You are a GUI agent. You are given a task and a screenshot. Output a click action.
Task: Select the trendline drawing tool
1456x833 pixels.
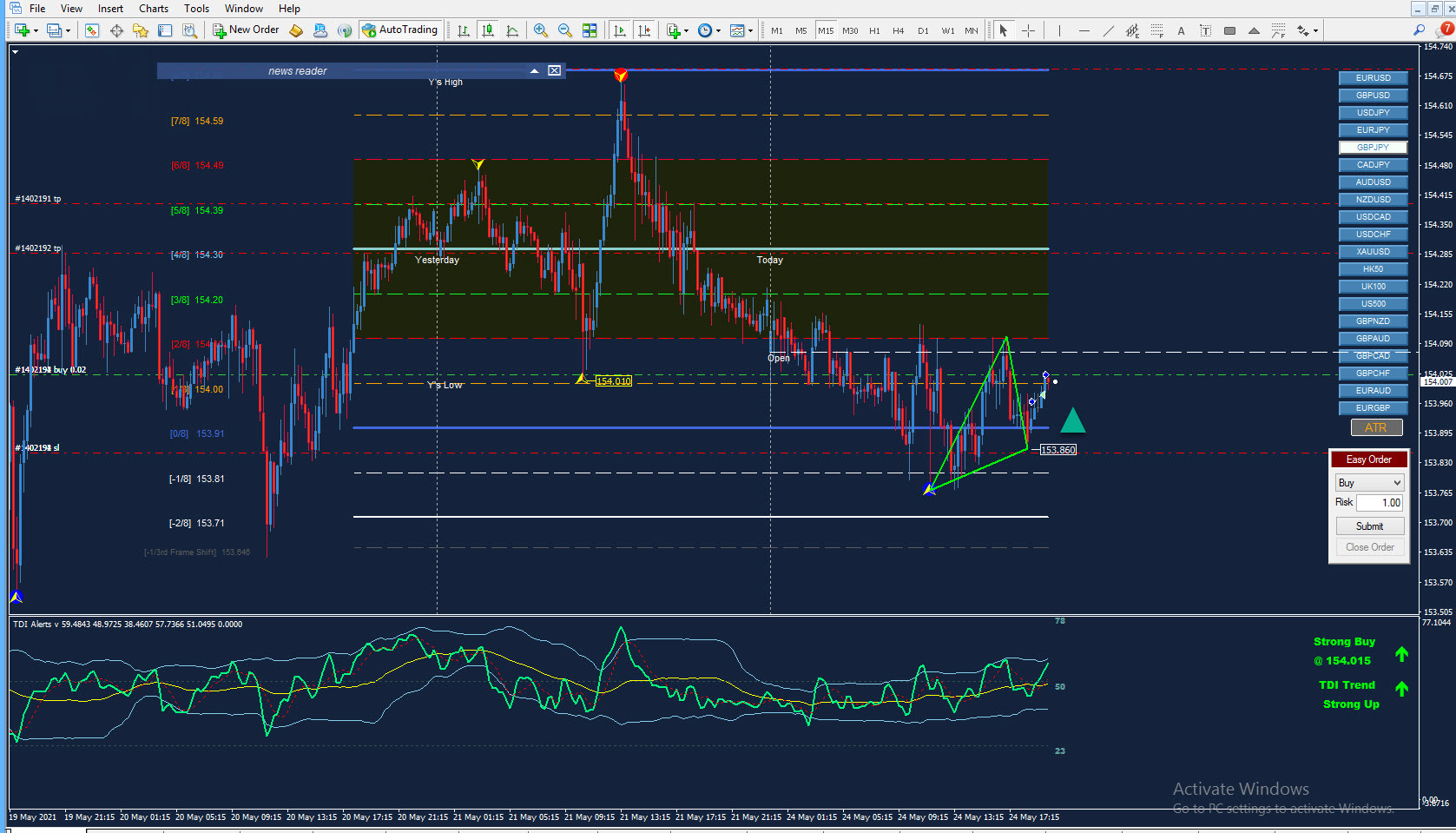1108,30
